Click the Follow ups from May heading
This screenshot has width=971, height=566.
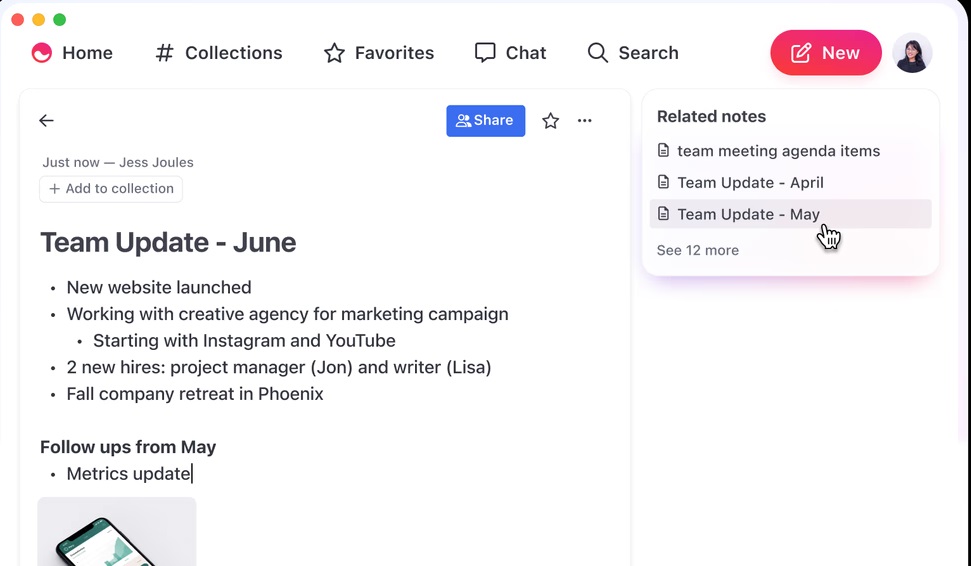tap(128, 447)
